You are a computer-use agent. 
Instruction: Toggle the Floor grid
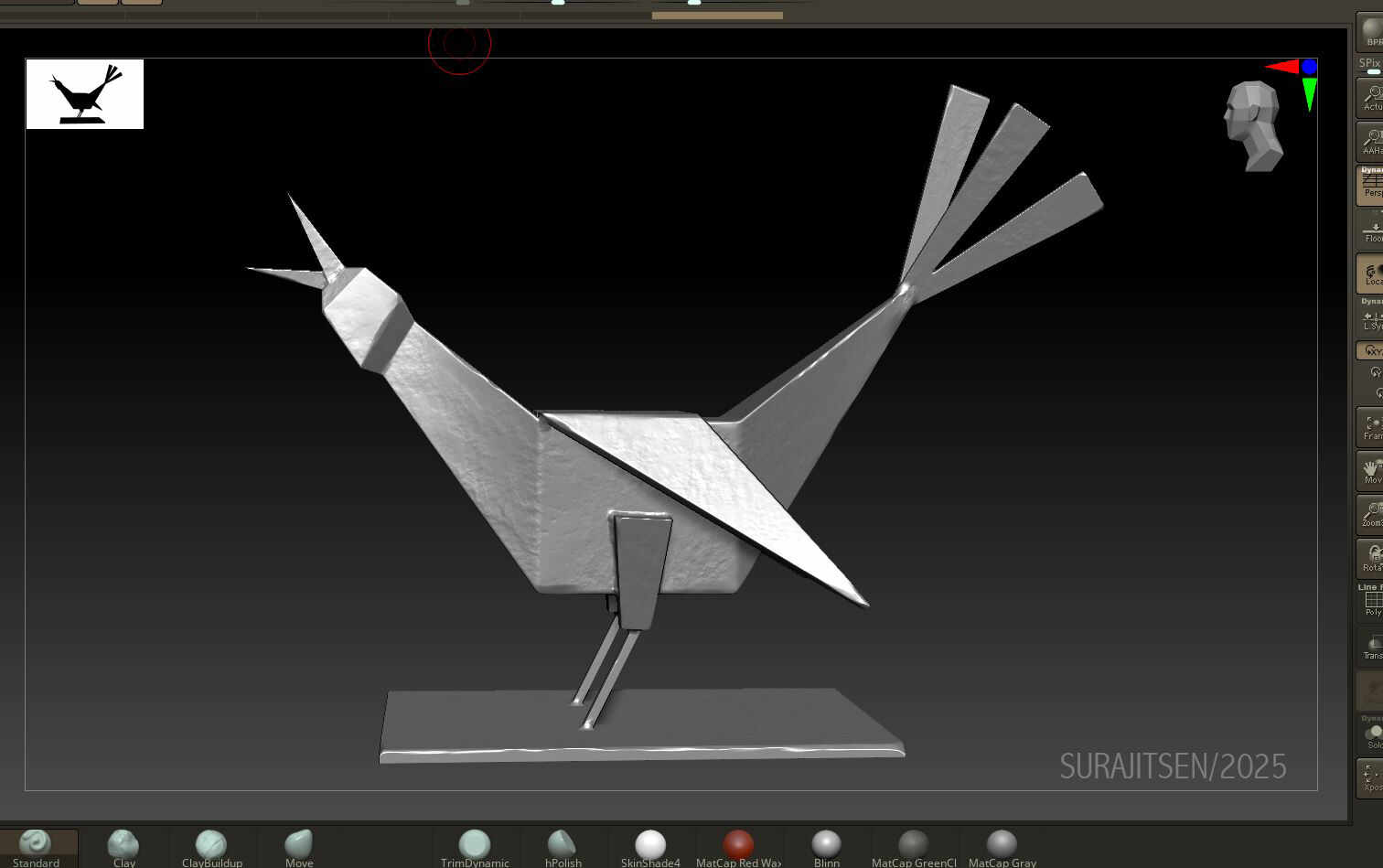point(1371,231)
